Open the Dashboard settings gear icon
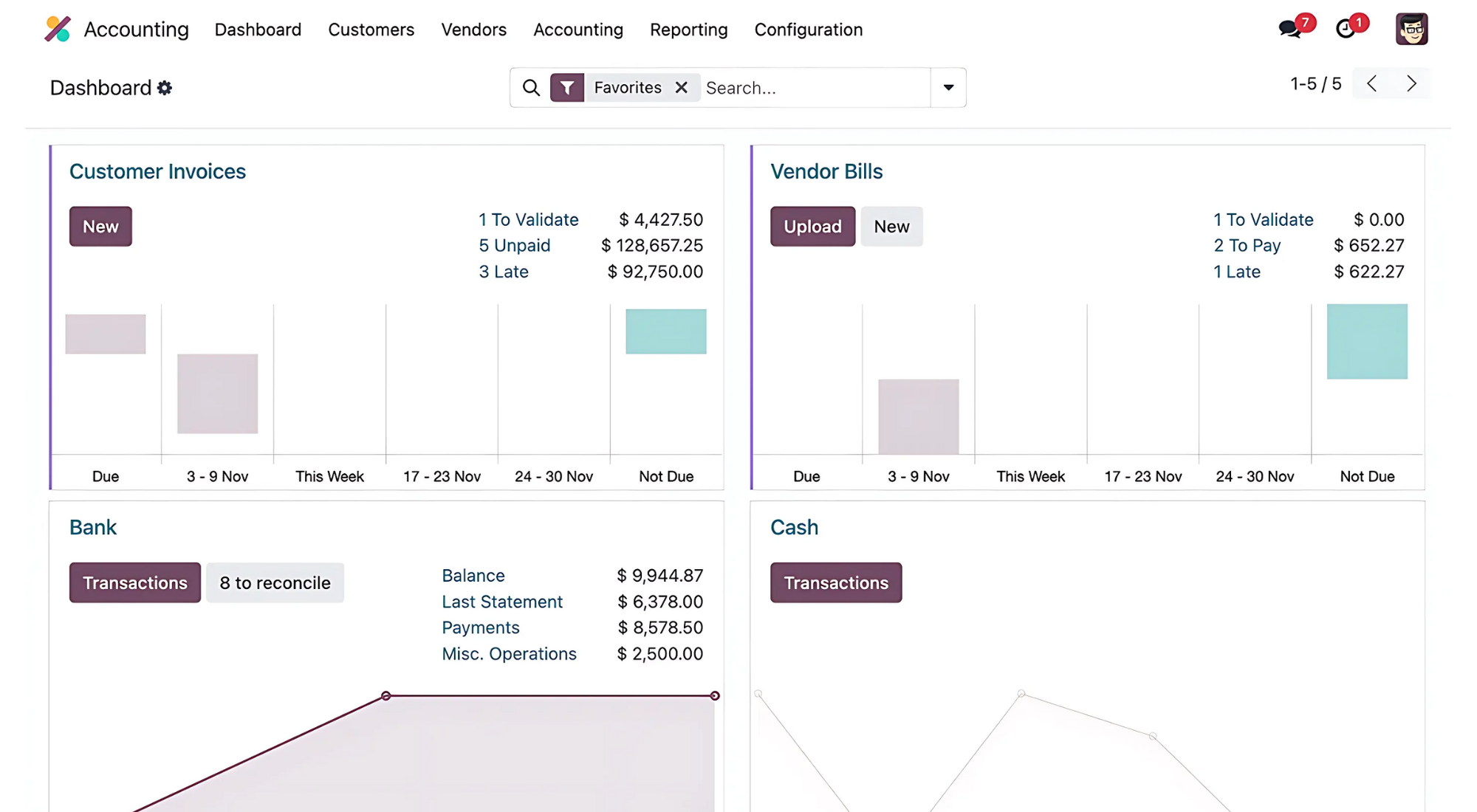Screen dimensions: 1477x812 tap(165, 88)
